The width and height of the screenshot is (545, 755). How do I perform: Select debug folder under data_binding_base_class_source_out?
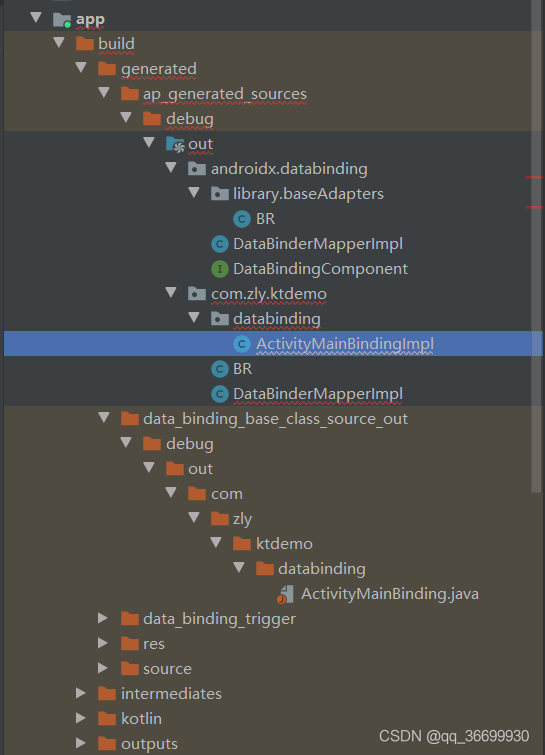point(190,444)
